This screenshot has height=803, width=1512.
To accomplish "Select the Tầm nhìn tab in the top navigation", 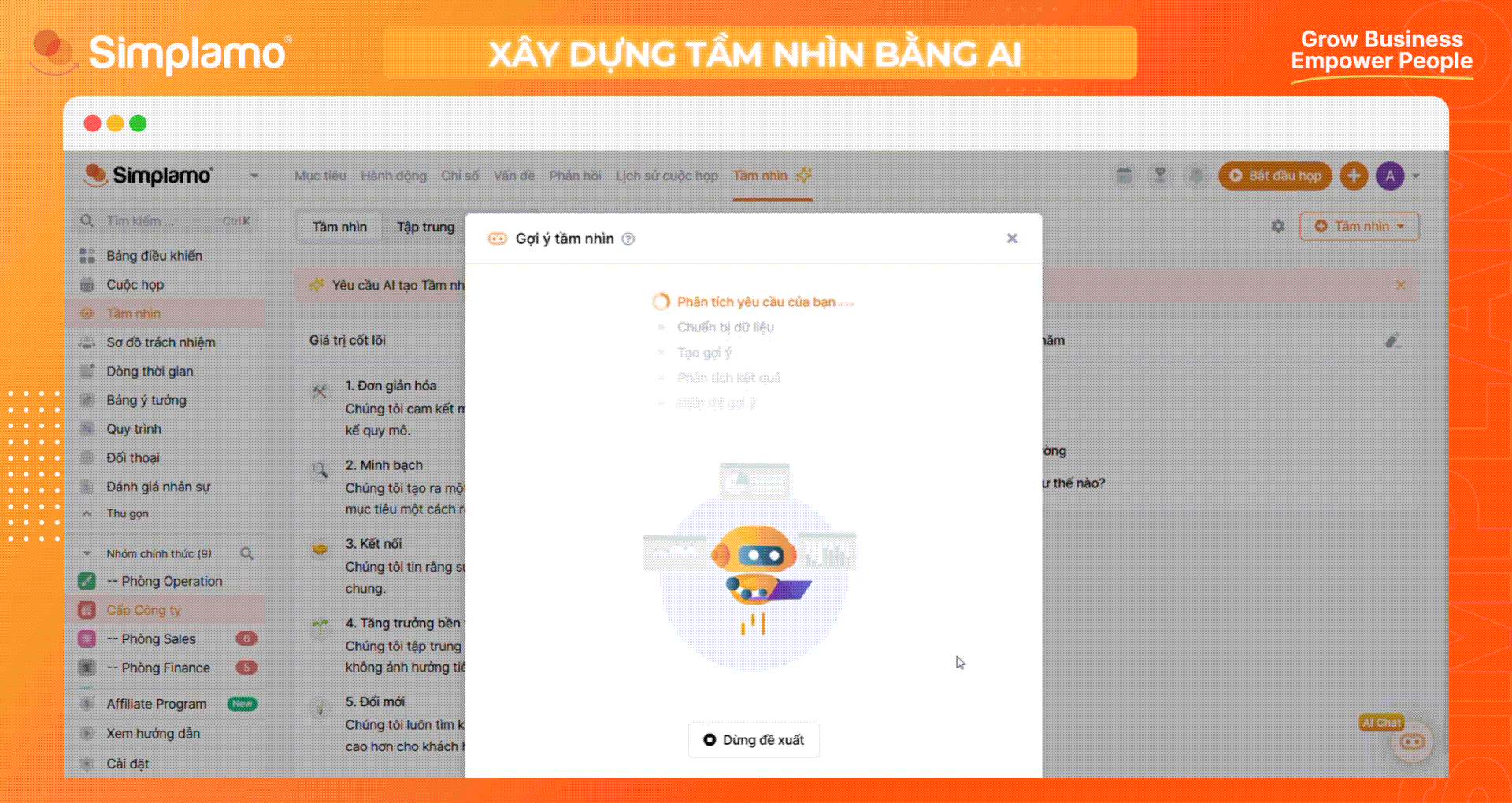I will click(760, 176).
